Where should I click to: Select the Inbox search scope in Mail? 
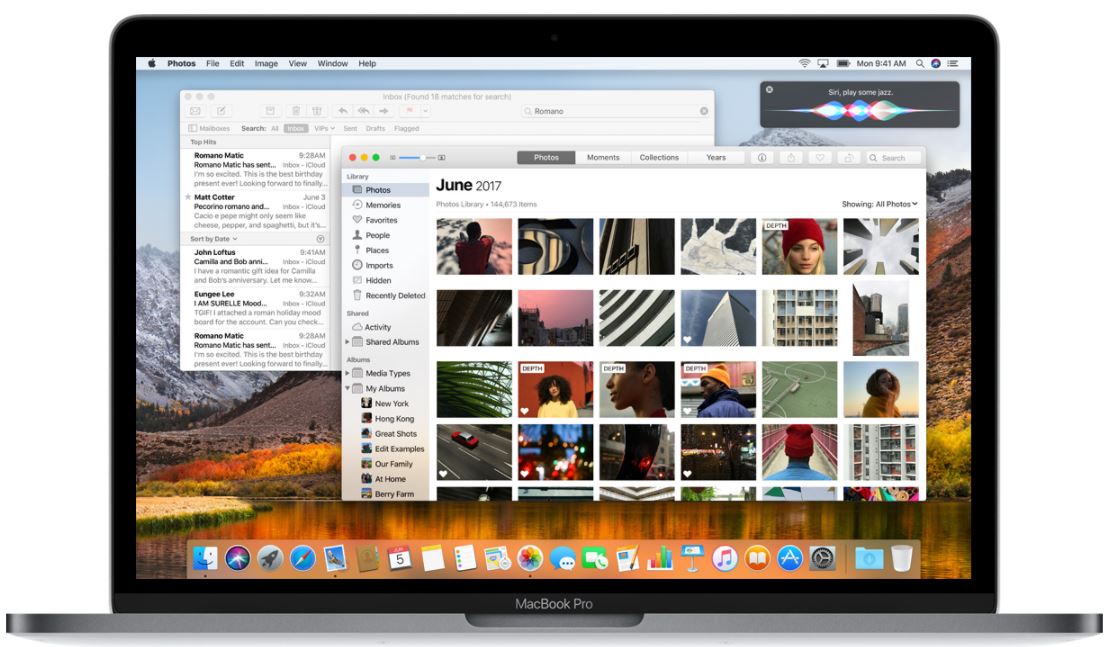[296, 129]
